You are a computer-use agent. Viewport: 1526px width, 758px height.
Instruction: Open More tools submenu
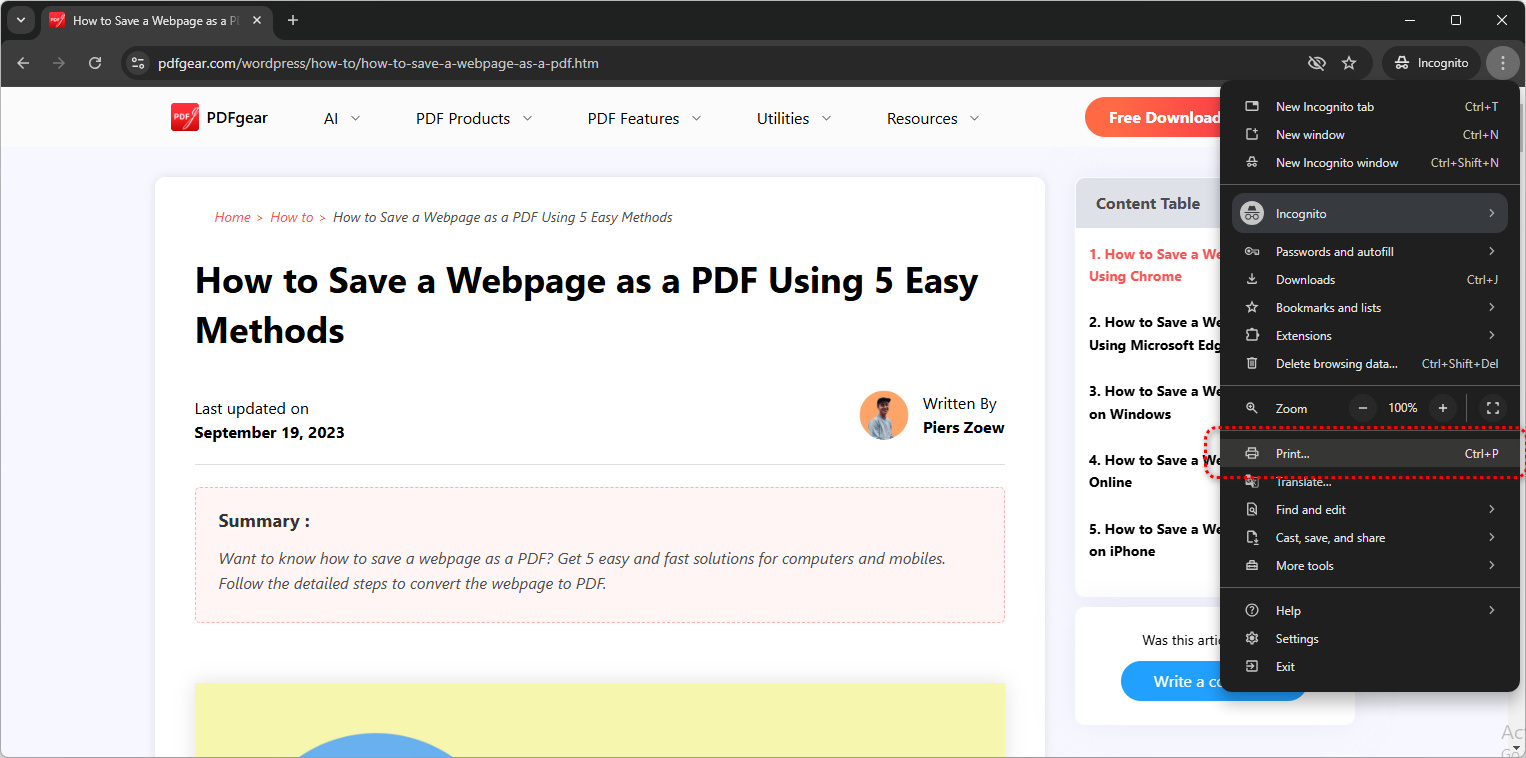(1370, 566)
